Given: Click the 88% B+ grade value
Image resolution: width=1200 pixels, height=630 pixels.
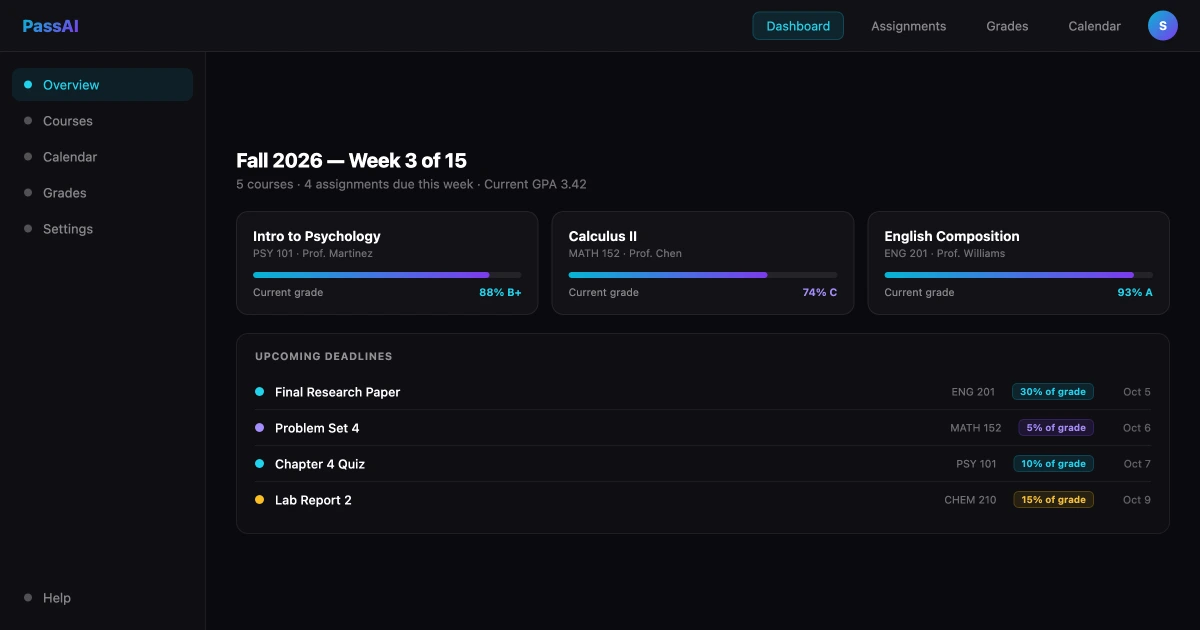Looking at the screenshot, I should [500, 293].
